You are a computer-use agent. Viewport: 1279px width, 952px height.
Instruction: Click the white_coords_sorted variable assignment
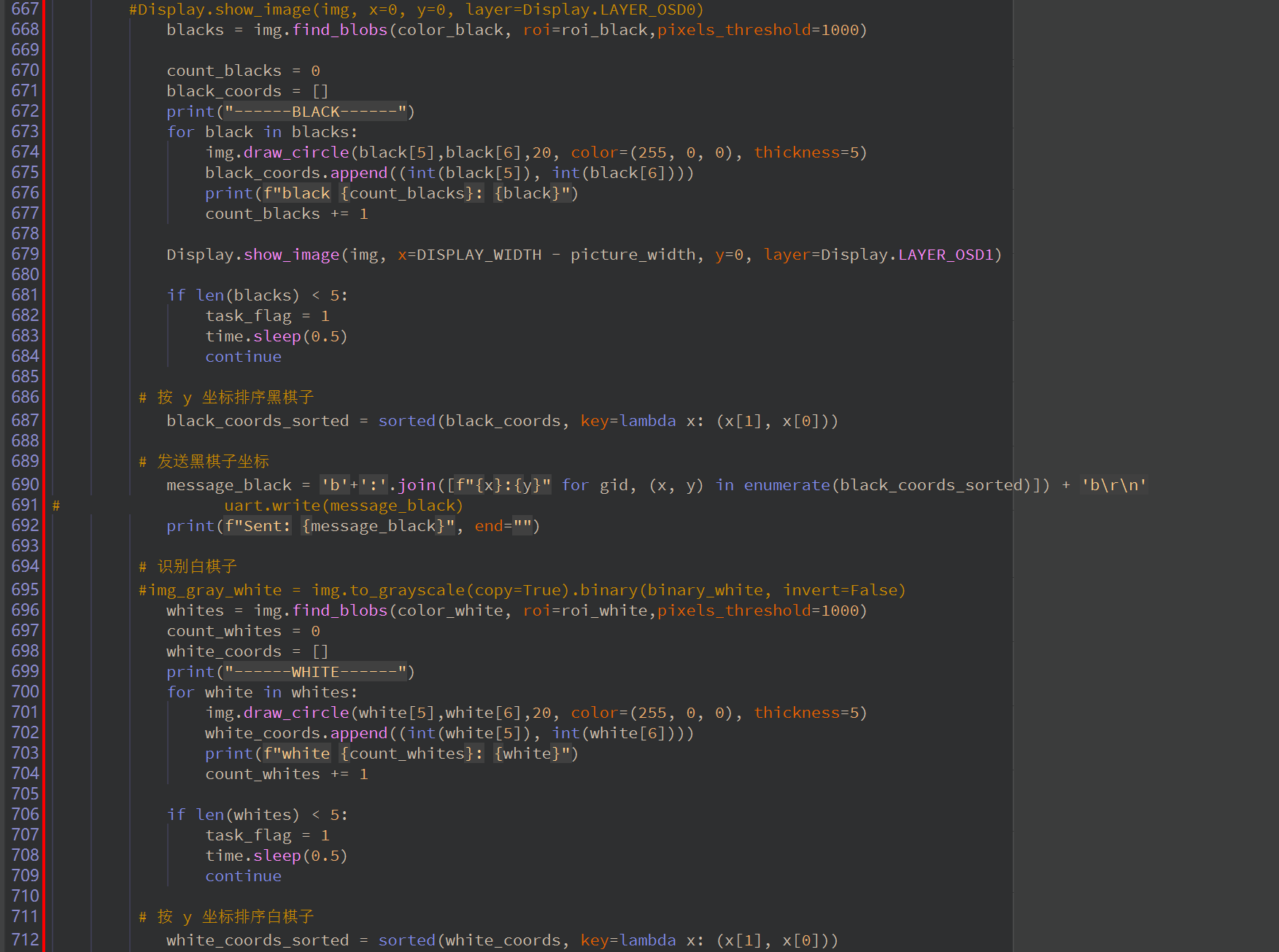point(258,940)
